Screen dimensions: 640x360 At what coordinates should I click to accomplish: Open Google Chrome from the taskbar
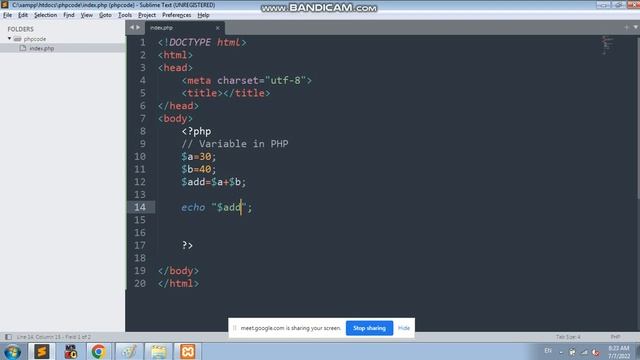click(x=98, y=351)
